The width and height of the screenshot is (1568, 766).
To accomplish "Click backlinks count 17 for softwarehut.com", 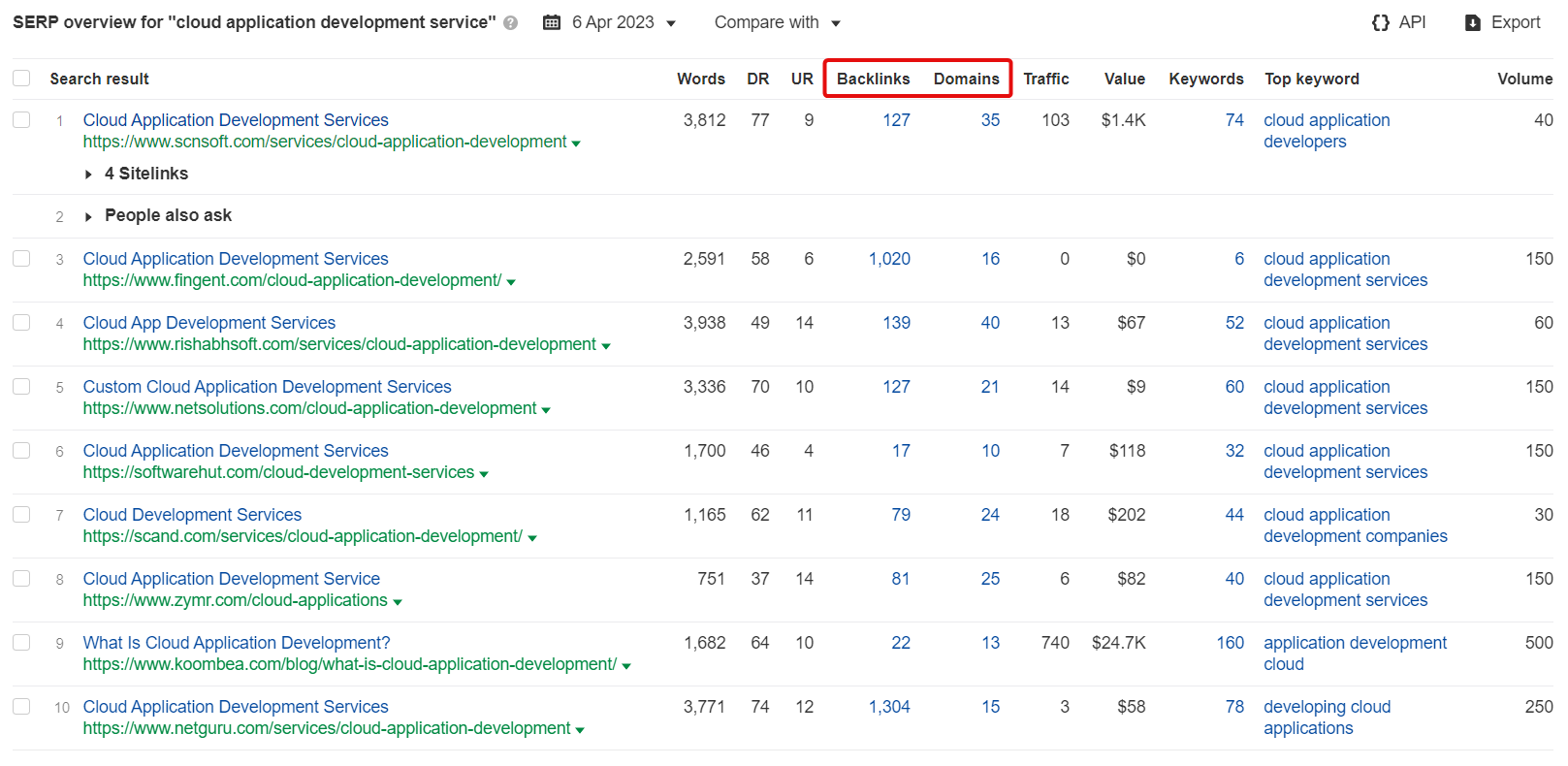I will coord(901,451).
